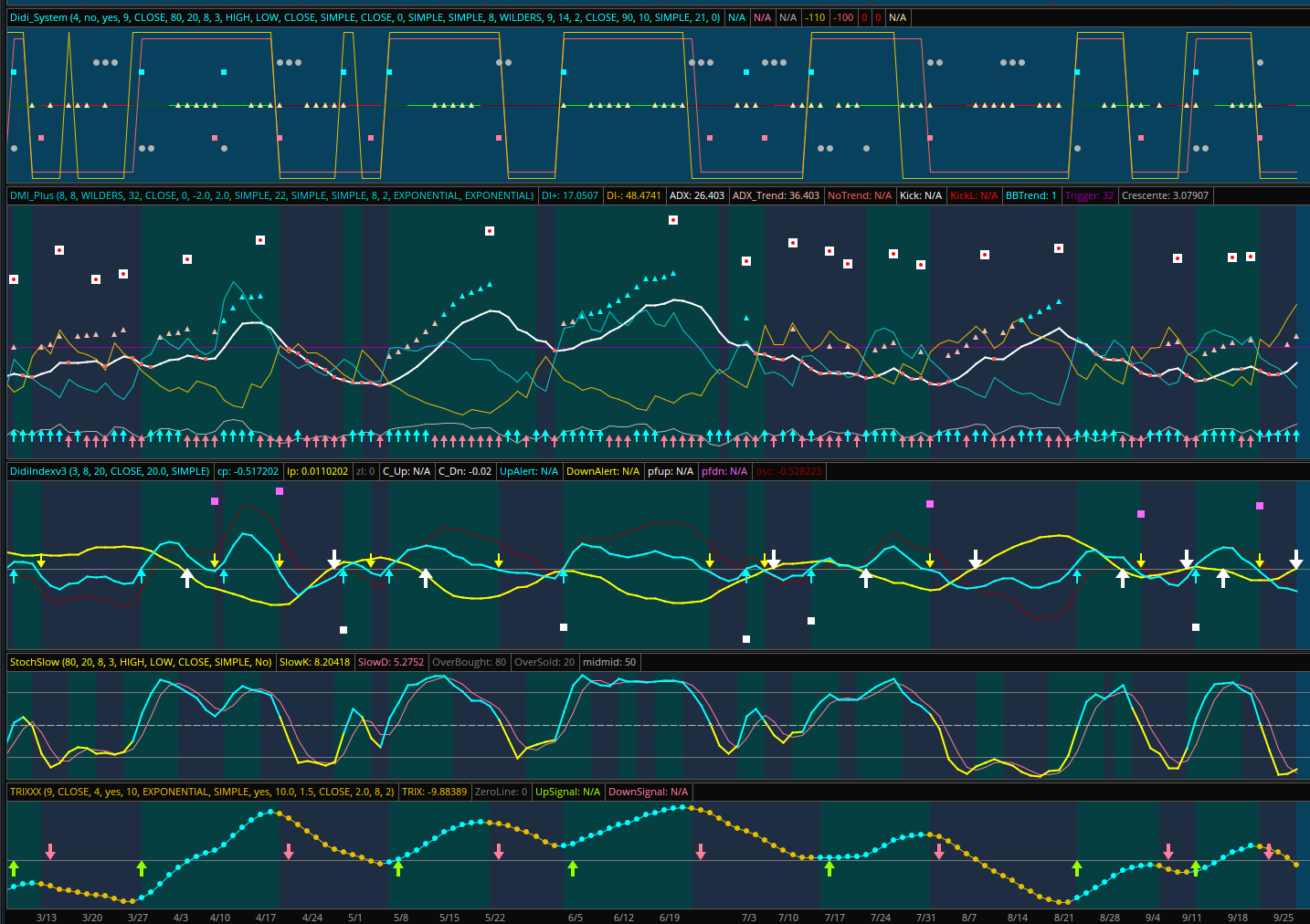
Task: Click the leftmost green up arrow in TRIXXX panel
Action: click(14, 867)
